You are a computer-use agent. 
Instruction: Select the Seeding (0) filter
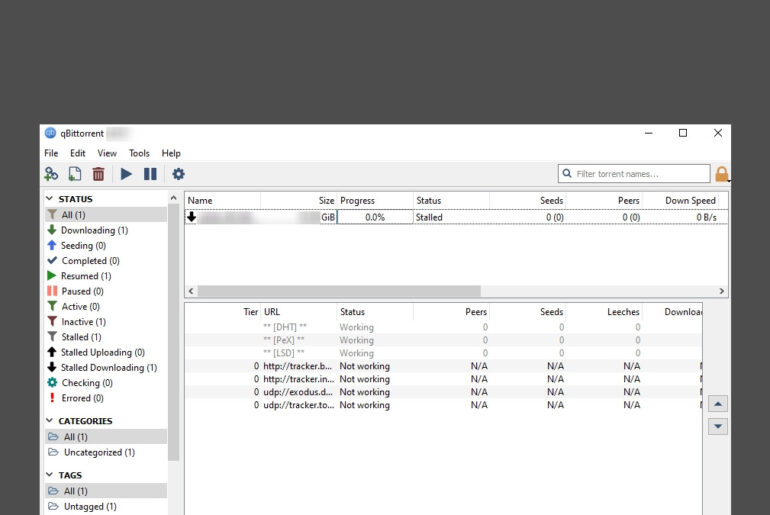coord(106,245)
